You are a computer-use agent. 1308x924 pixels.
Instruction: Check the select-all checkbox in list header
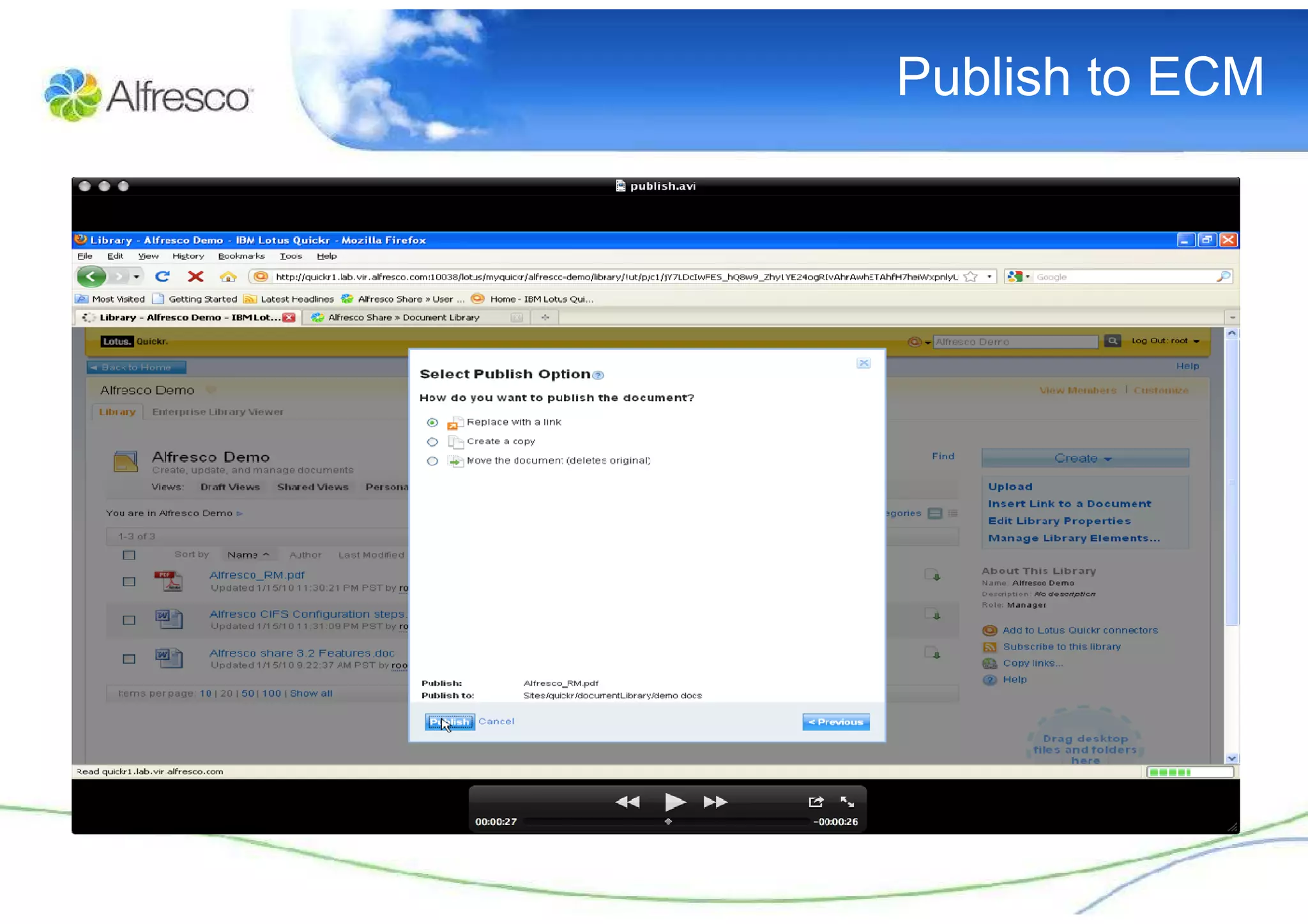click(129, 555)
